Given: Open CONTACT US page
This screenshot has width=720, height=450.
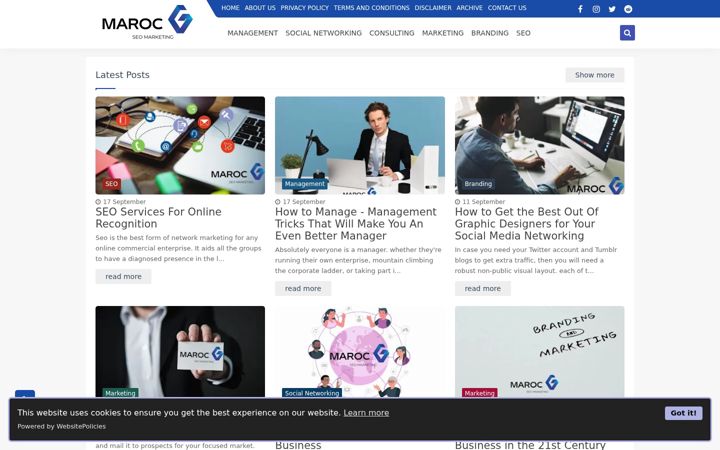Looking at the screenshot, I should (x=507, y=8).
